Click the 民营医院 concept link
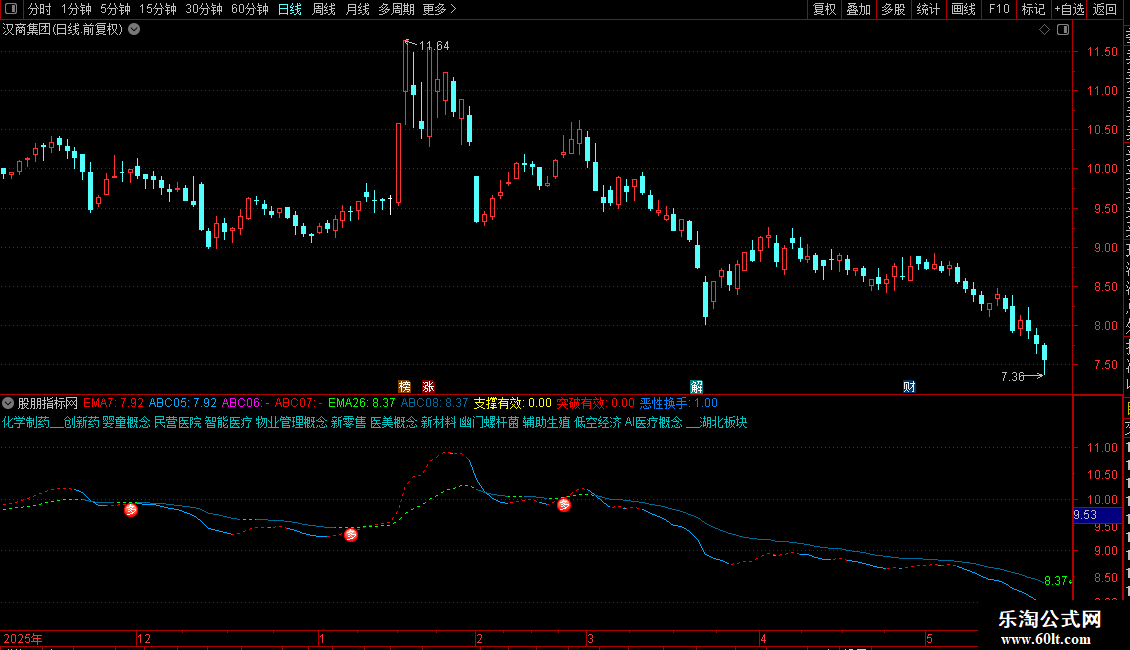1130x650 pixels. [177, 422]
